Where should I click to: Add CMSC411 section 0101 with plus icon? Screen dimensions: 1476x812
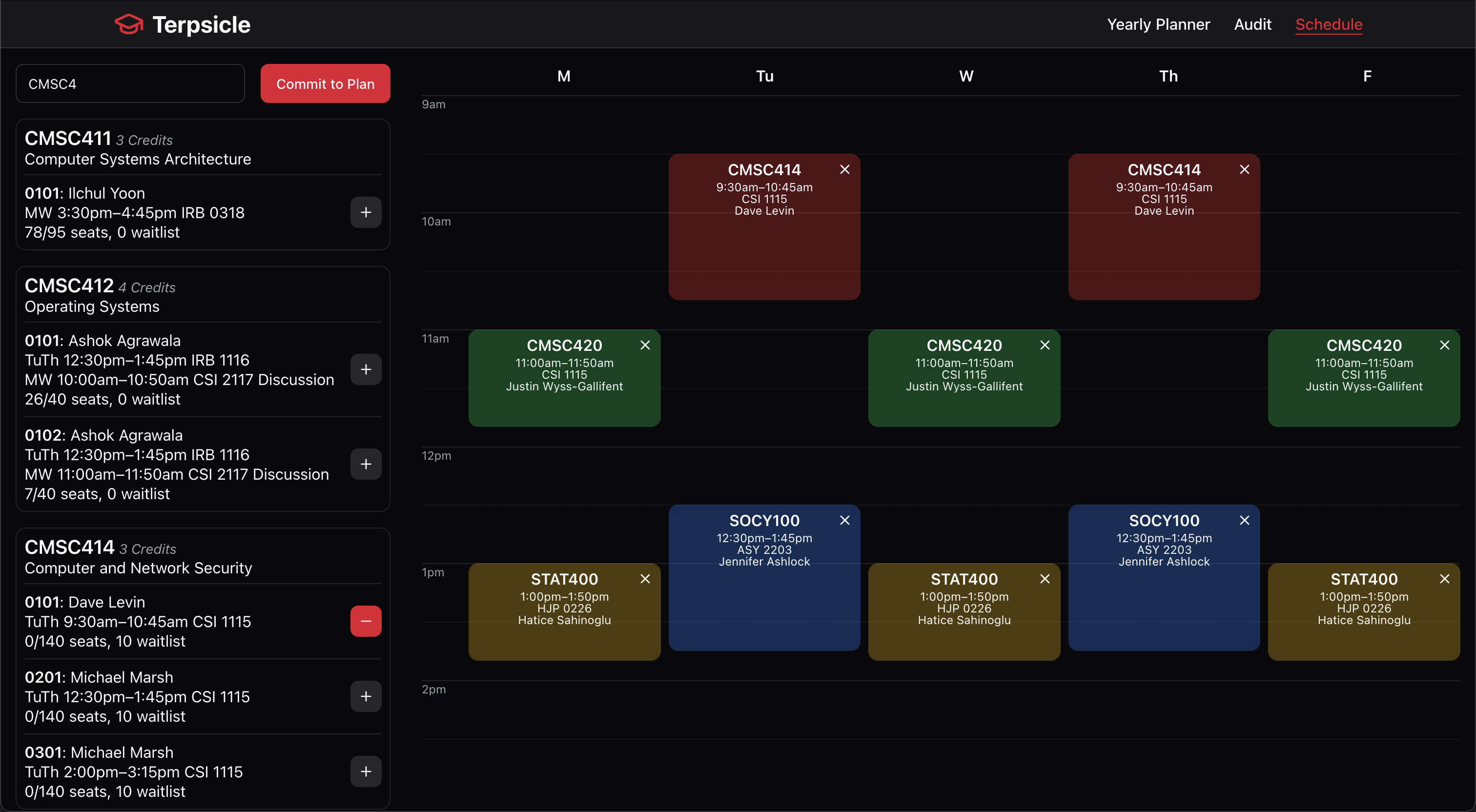[x=366, y=213]
